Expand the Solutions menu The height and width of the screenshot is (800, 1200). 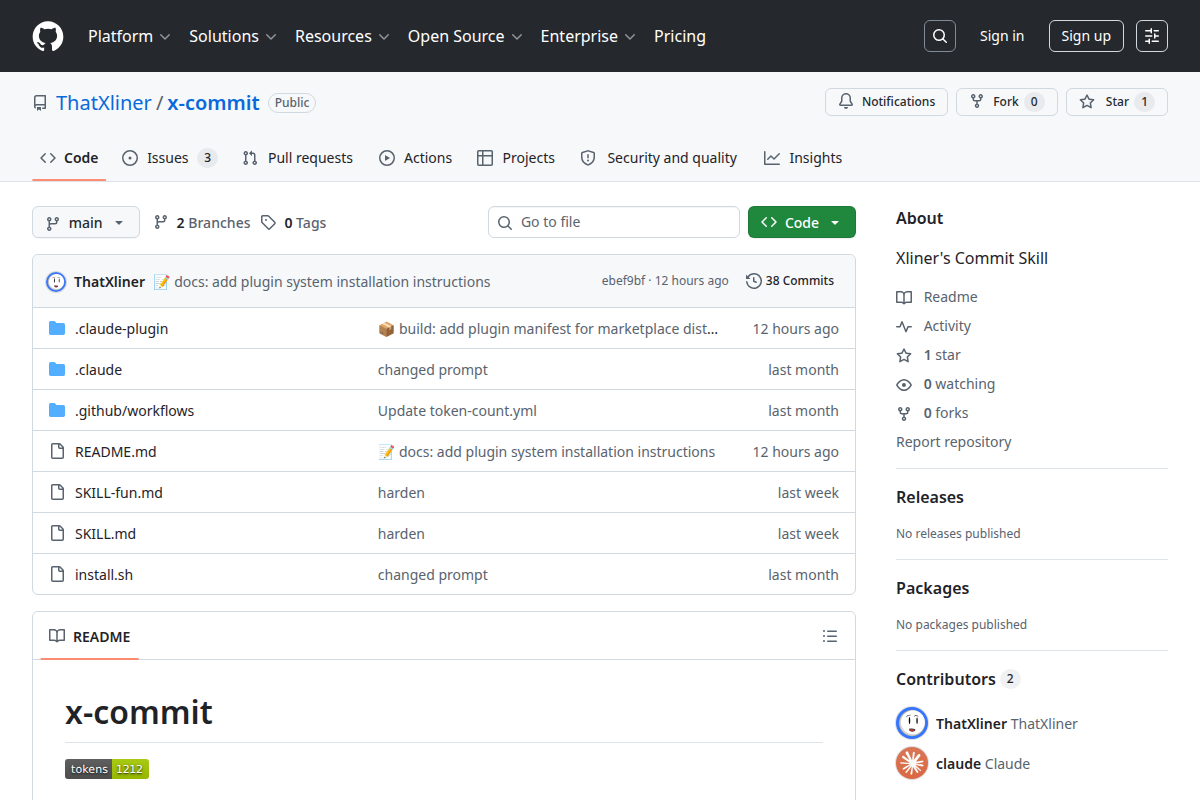click(x=232, y=36)
